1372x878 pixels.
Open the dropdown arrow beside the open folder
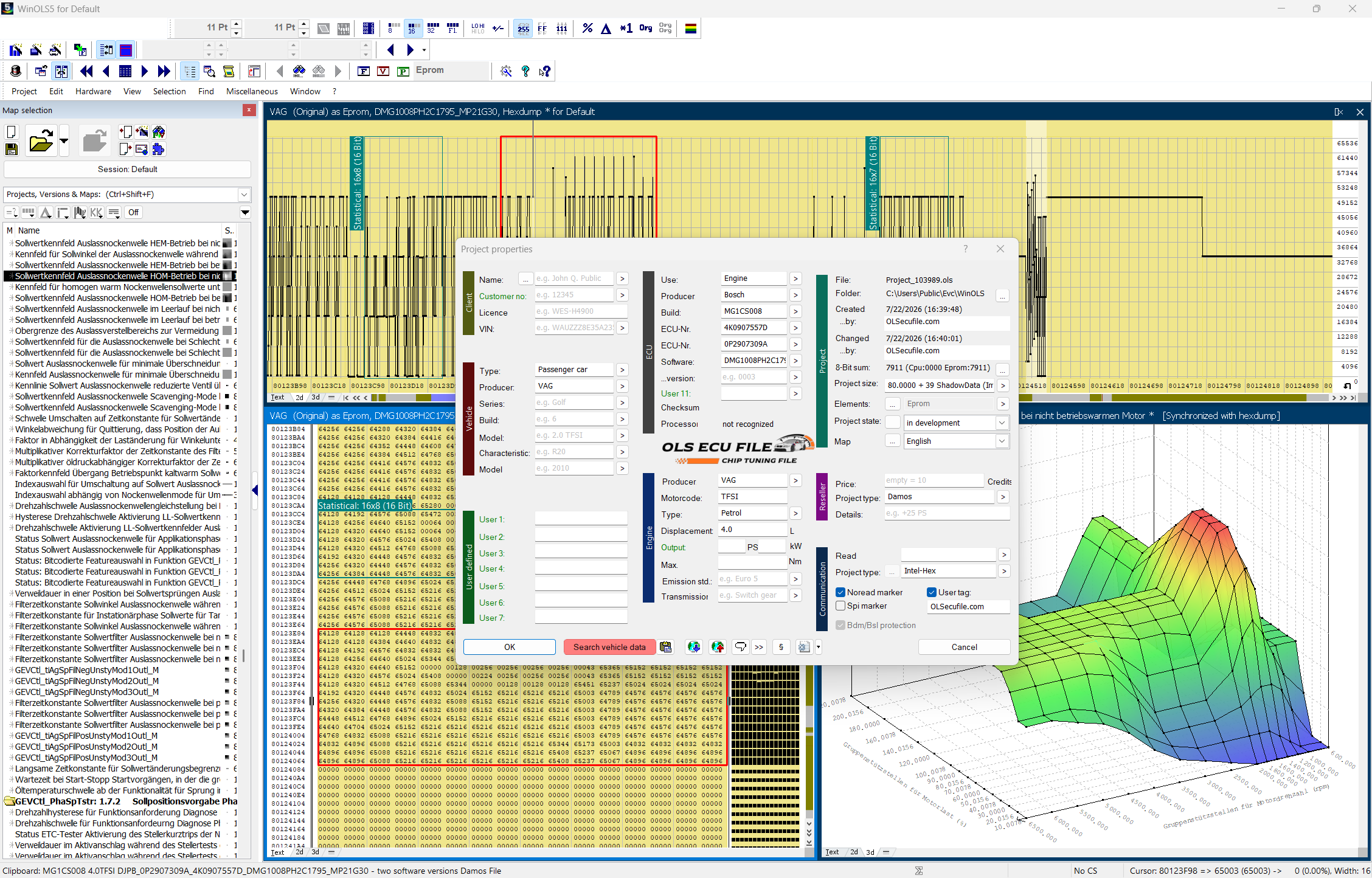pos(64,141)
